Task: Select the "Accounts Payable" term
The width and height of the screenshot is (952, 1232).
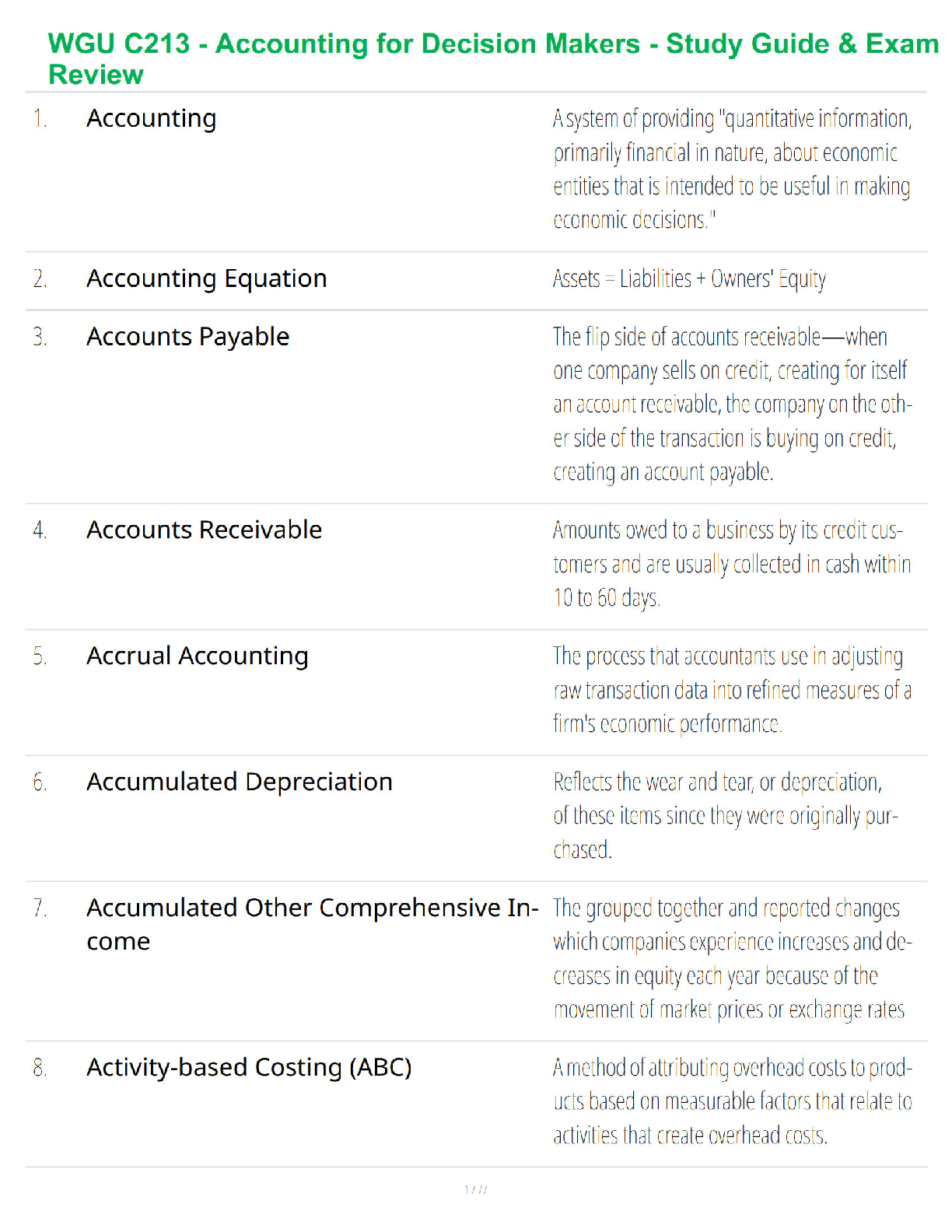Action: 188,338
